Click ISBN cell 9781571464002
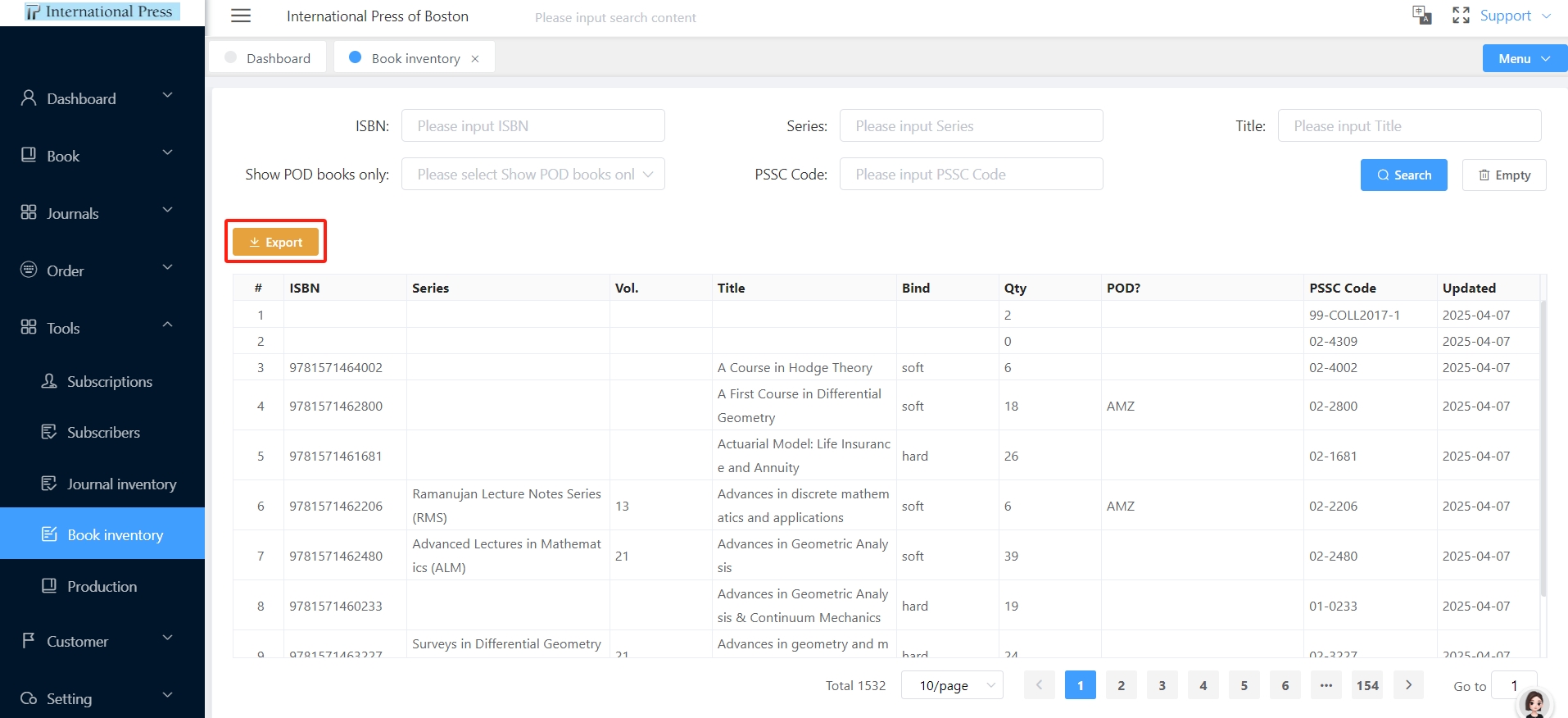 (x=336, y=367)
